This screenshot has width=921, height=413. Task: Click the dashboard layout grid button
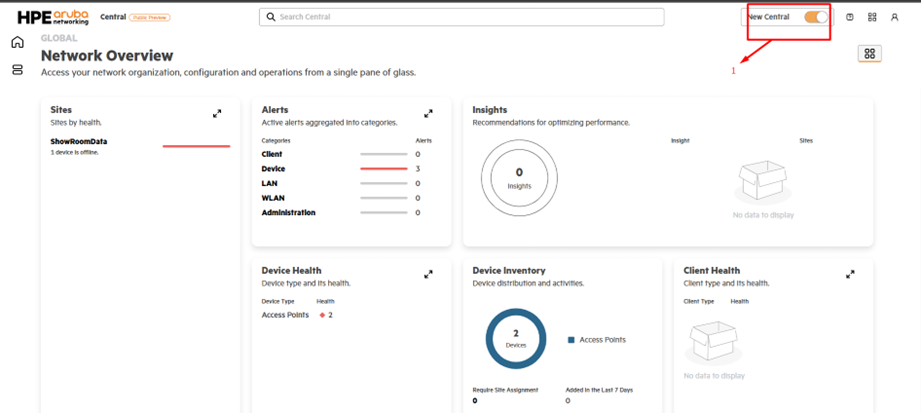870,53
